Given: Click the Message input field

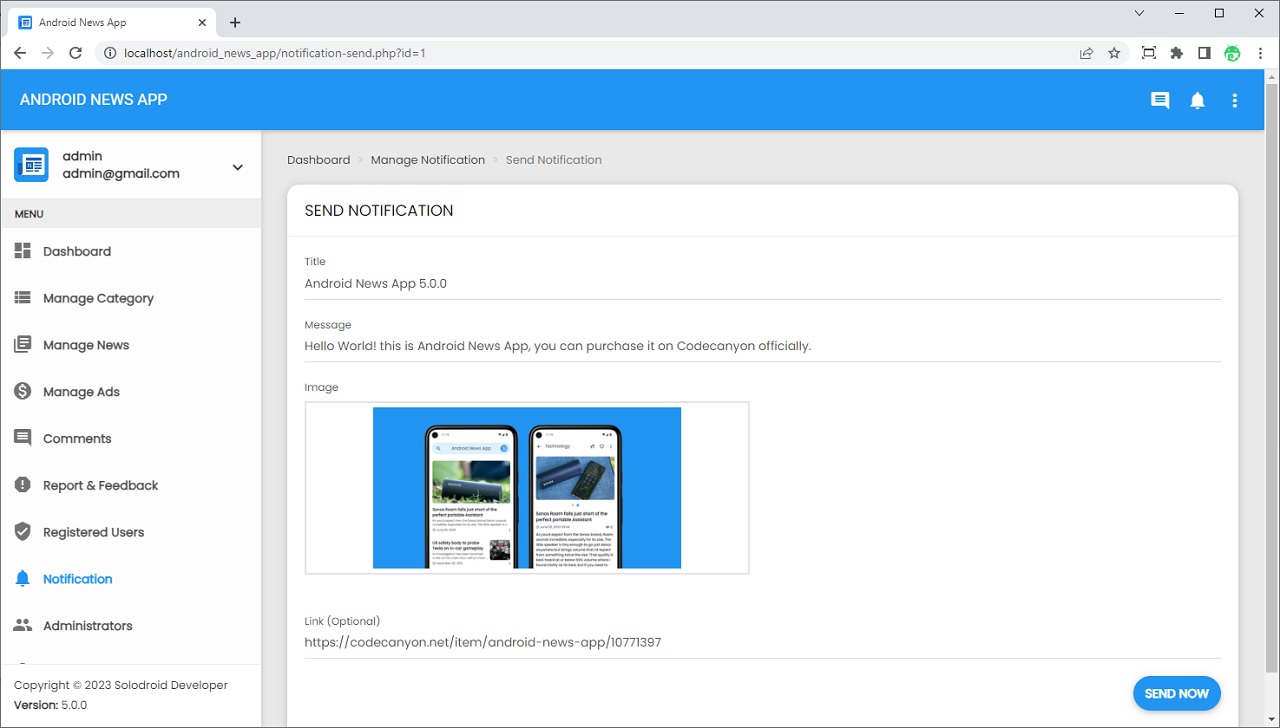Looking at the screenshot, I should tap(763, 346).
